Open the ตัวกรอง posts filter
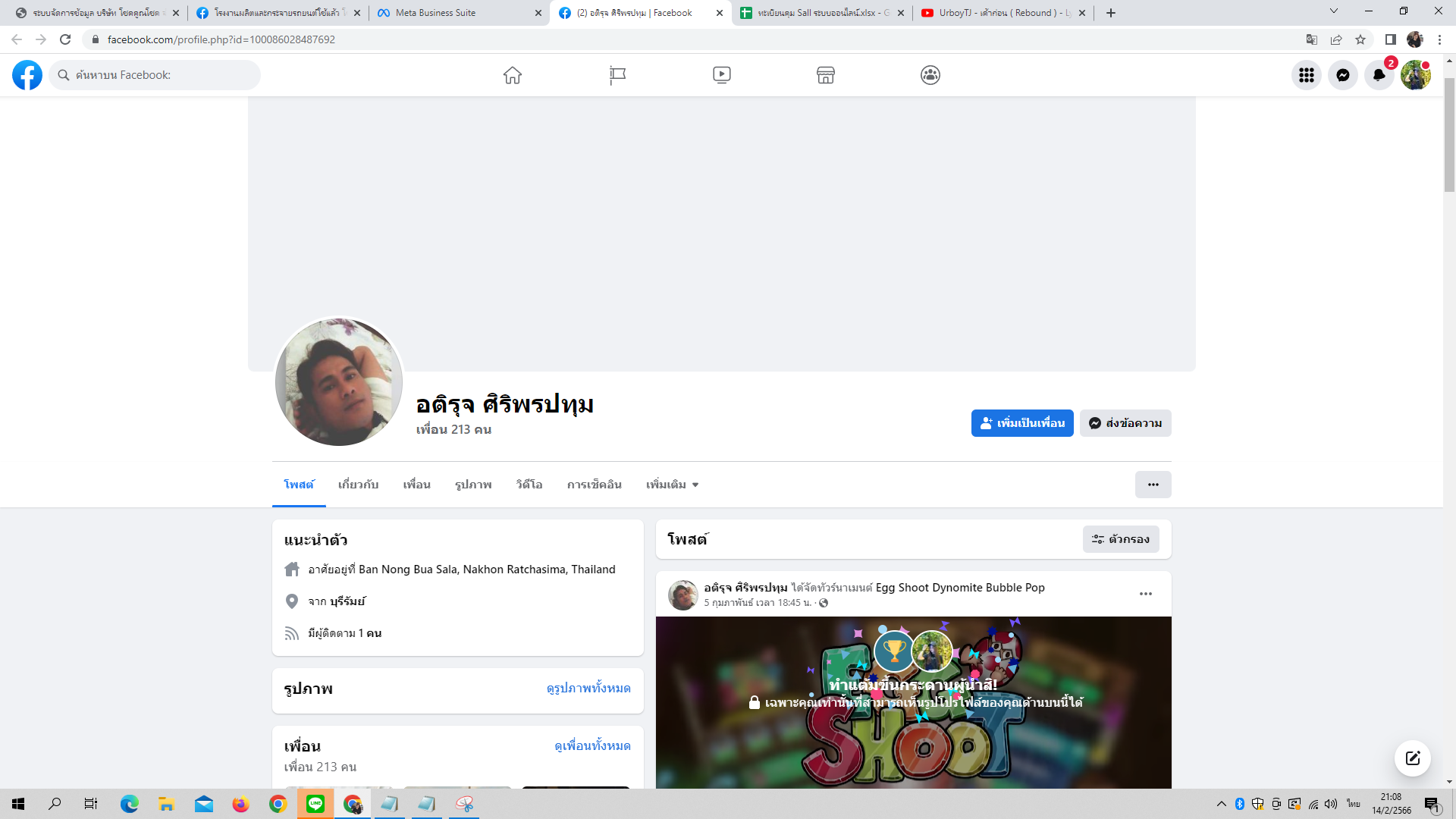The image size is (1456, 819). click(x=1121, y=539)
